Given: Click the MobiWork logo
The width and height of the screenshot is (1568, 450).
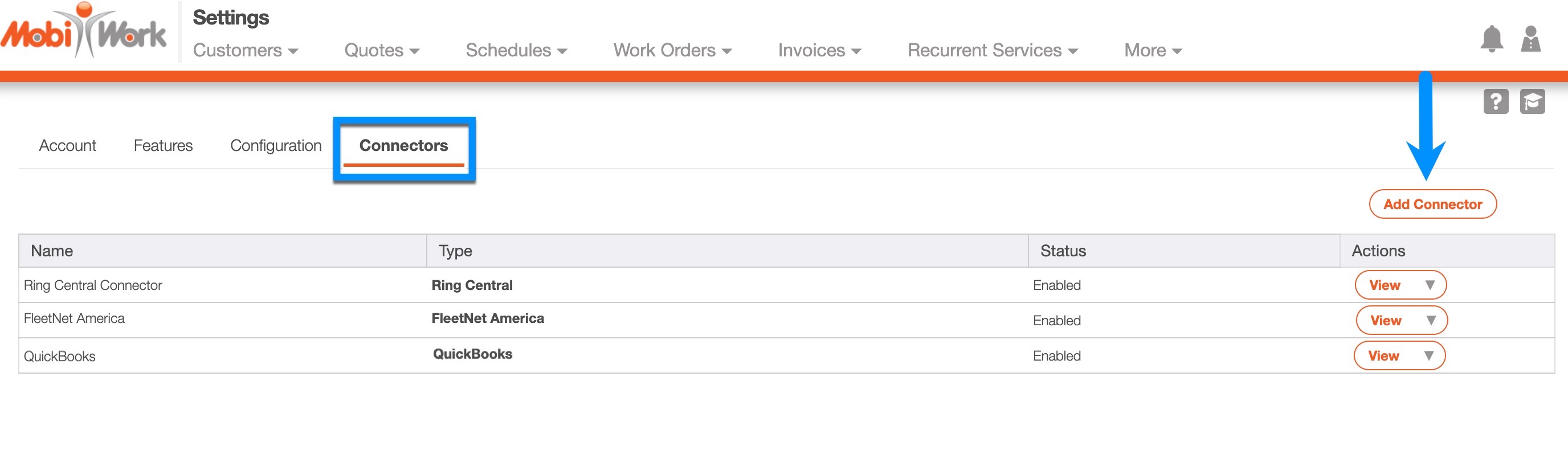Looking at the screenshot, I should click(x=84, y=32).
